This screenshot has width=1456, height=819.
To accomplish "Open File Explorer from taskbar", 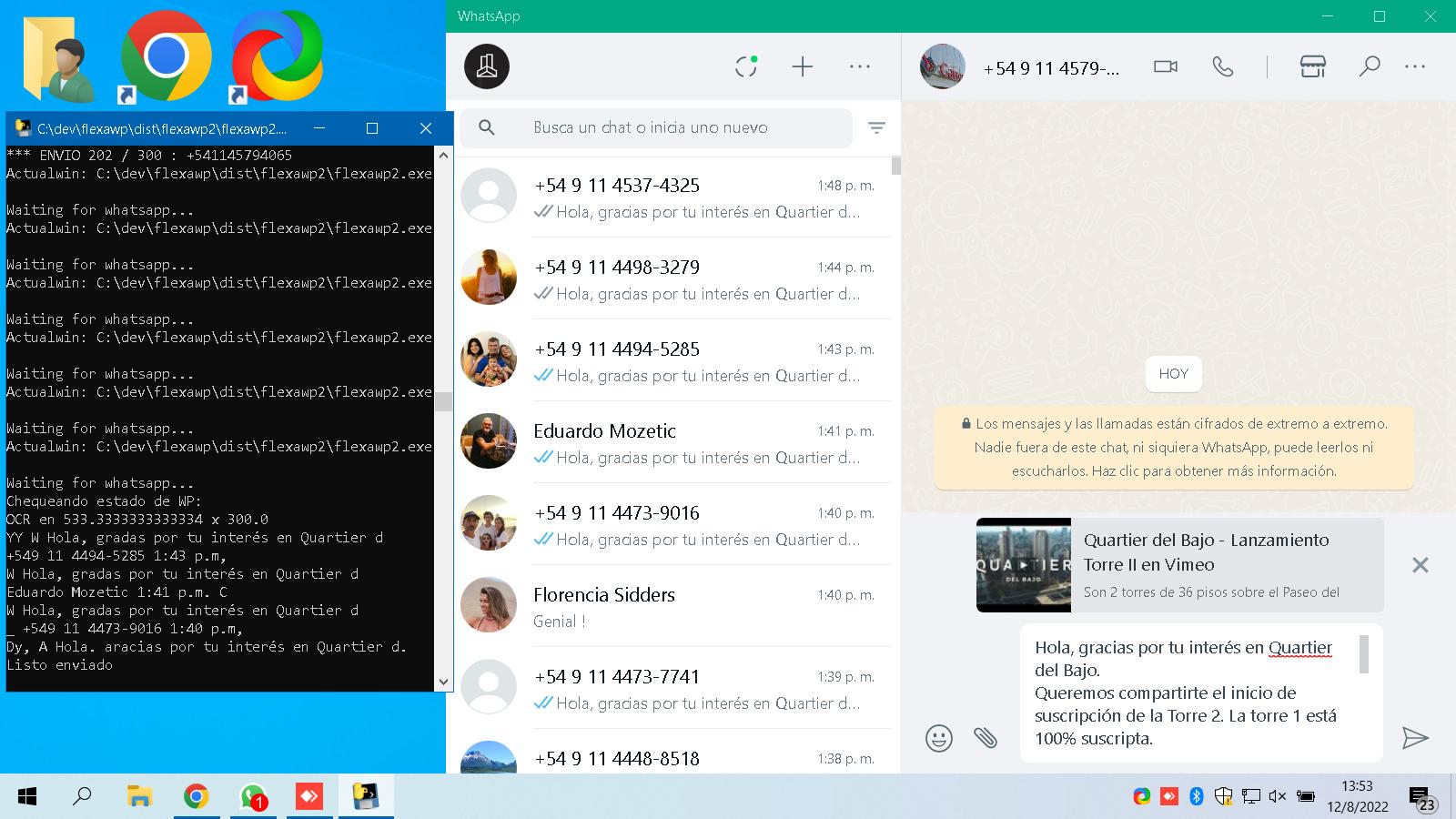I will pyautogui.click(x=139, y=797).
